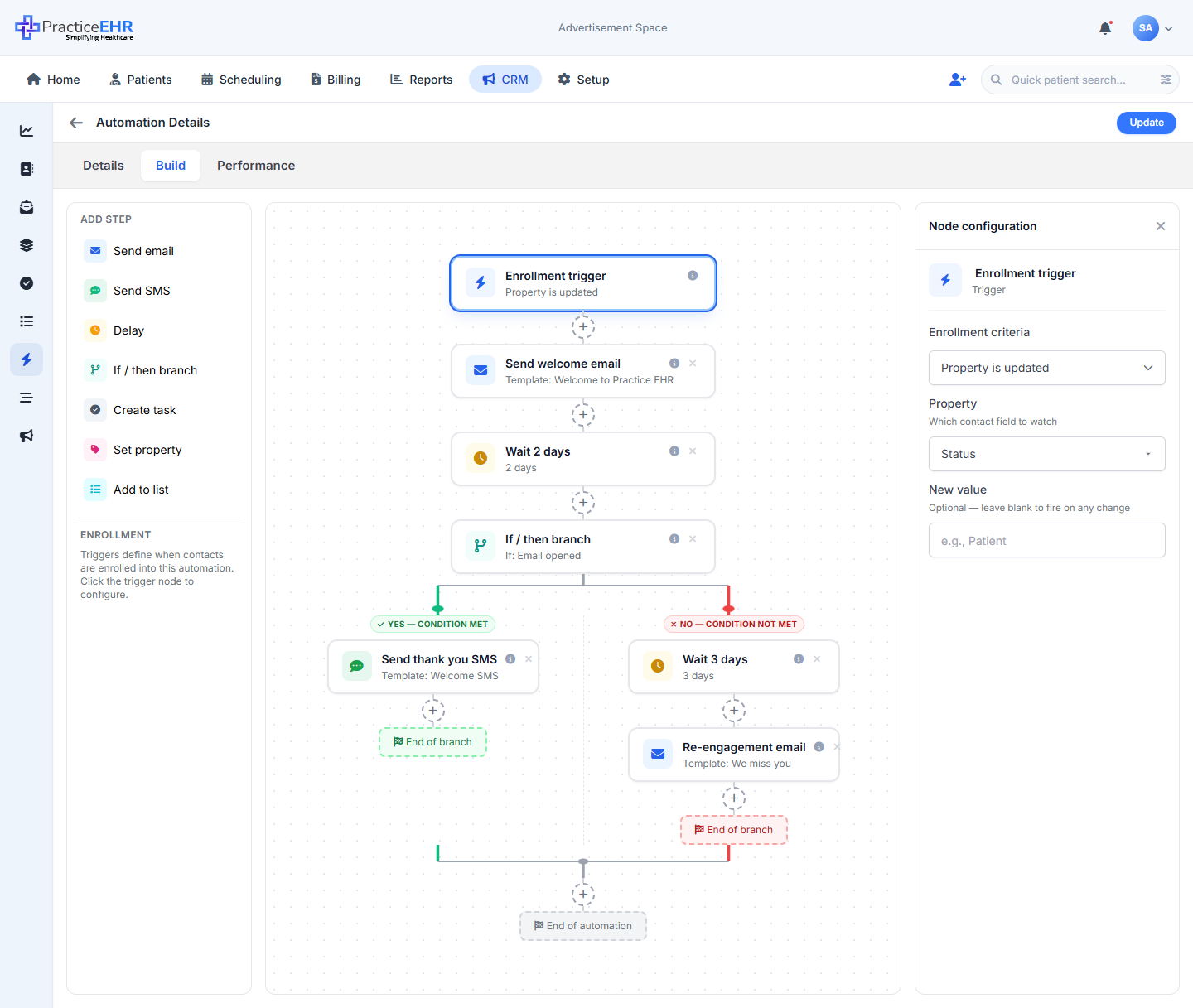Add a Set property step
The width and height of the screenshot is (1193, 1008).
coord(159,450)
